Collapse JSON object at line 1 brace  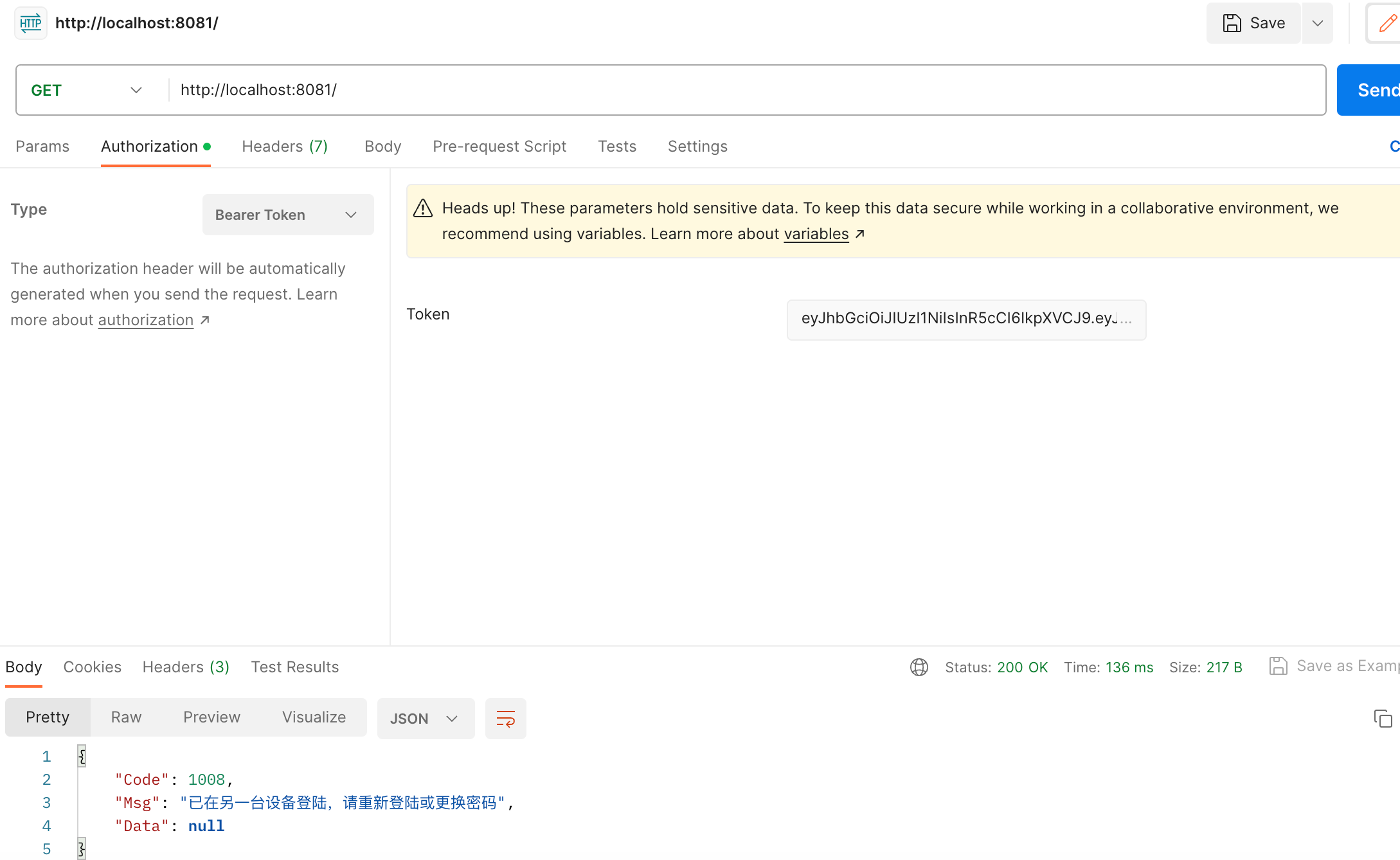click(82, 757)
